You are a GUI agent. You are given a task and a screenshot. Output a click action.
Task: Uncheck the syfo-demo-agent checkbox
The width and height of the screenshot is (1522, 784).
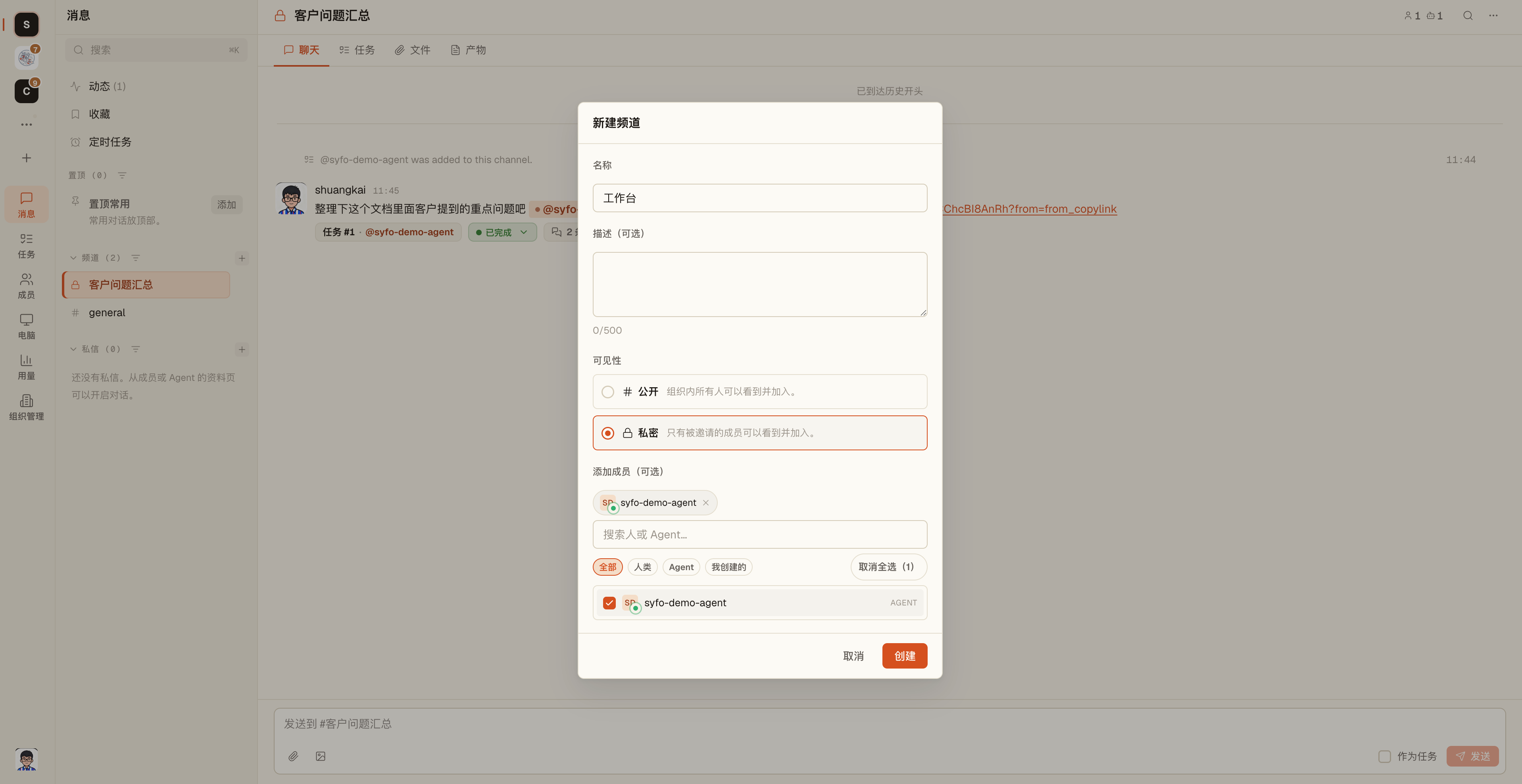(609, 603)
